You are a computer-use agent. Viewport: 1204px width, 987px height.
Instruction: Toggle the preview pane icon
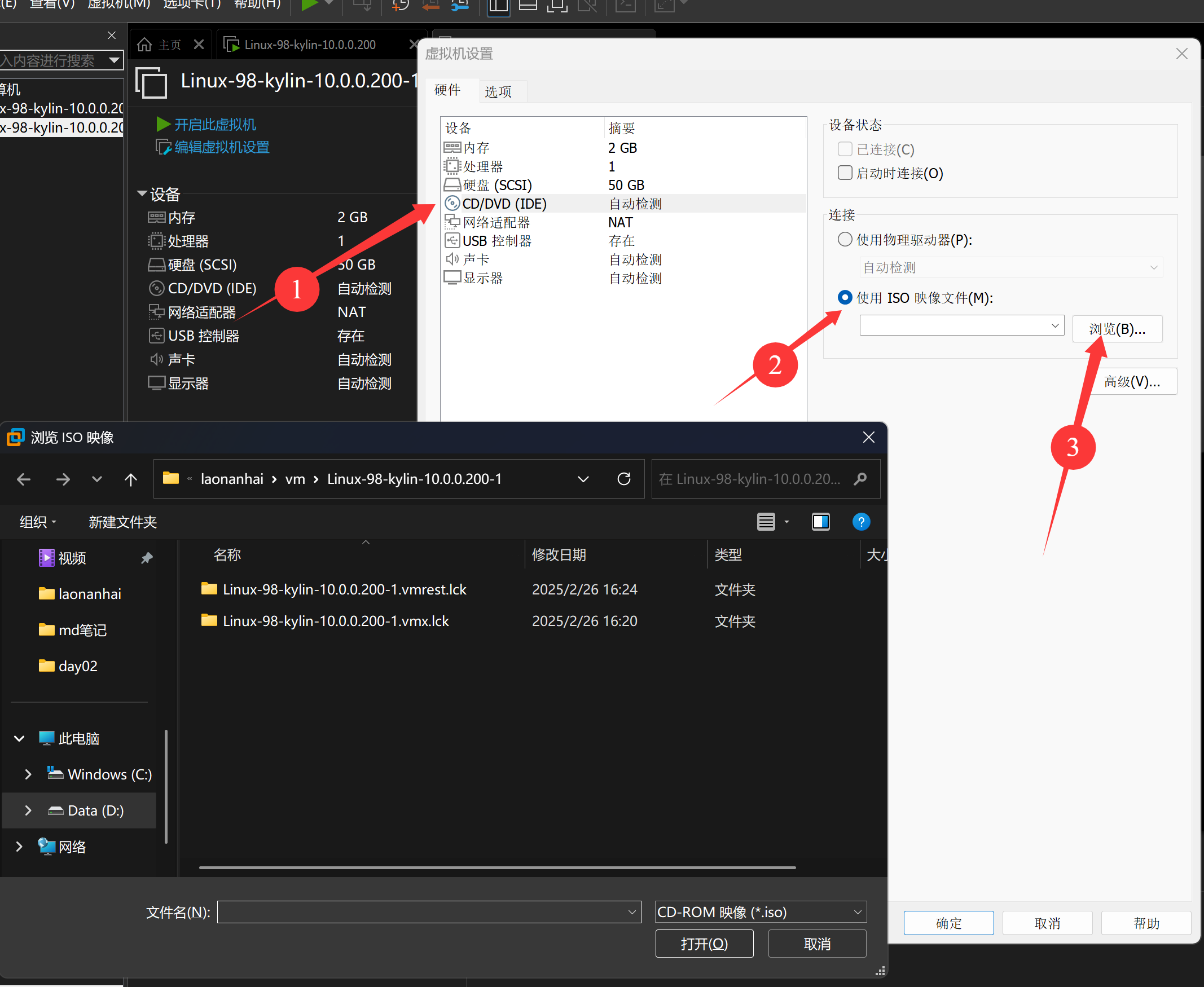point(820,521)
